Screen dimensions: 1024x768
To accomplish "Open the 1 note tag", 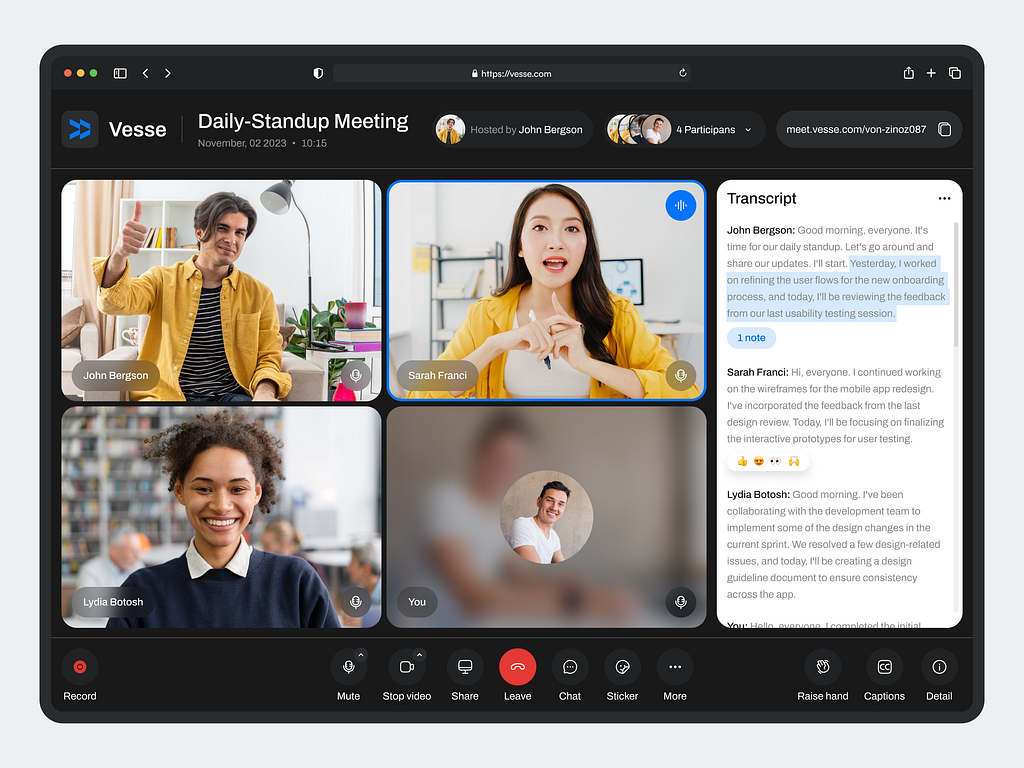I will (751, 338).
